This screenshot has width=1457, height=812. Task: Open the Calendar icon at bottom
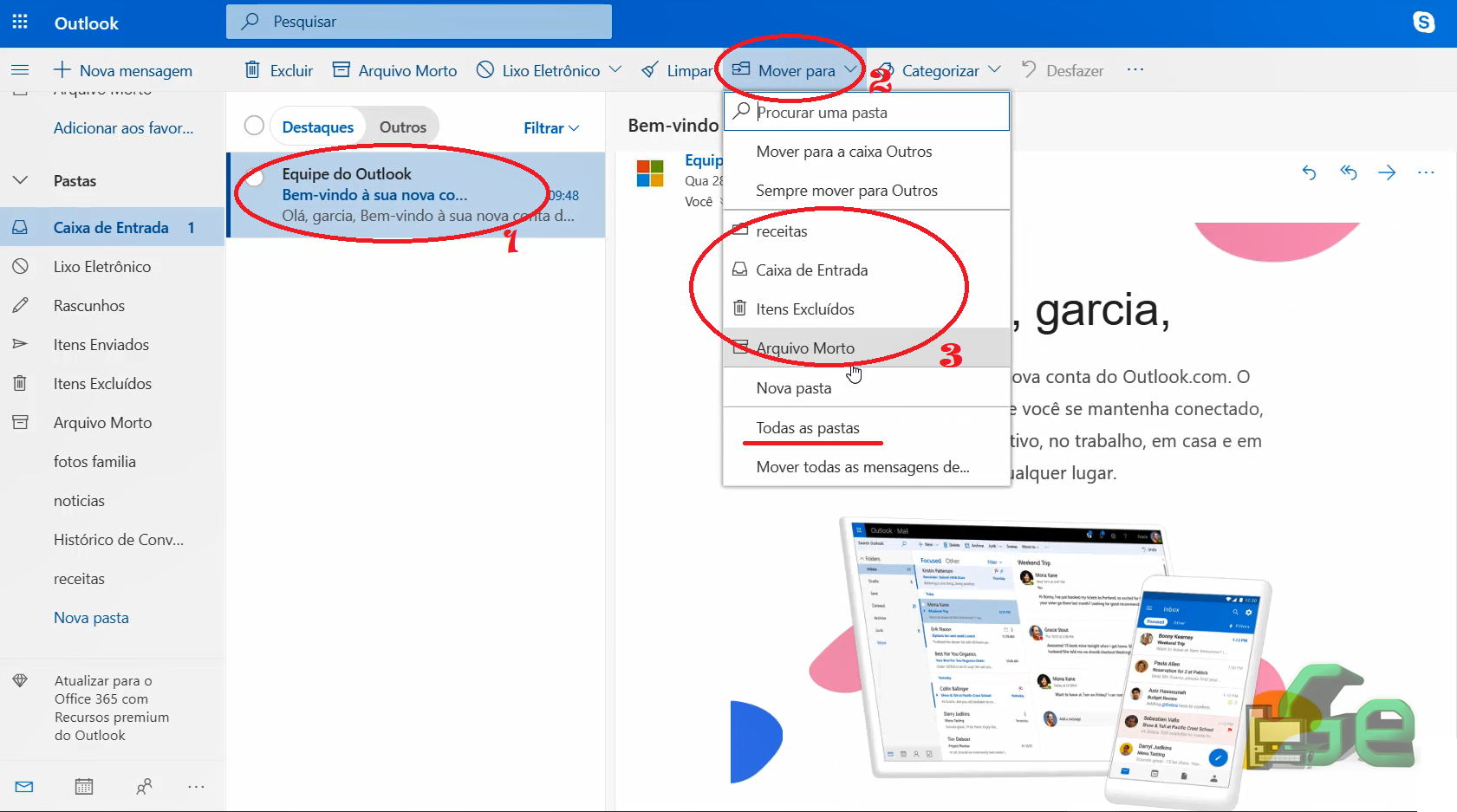84,786
